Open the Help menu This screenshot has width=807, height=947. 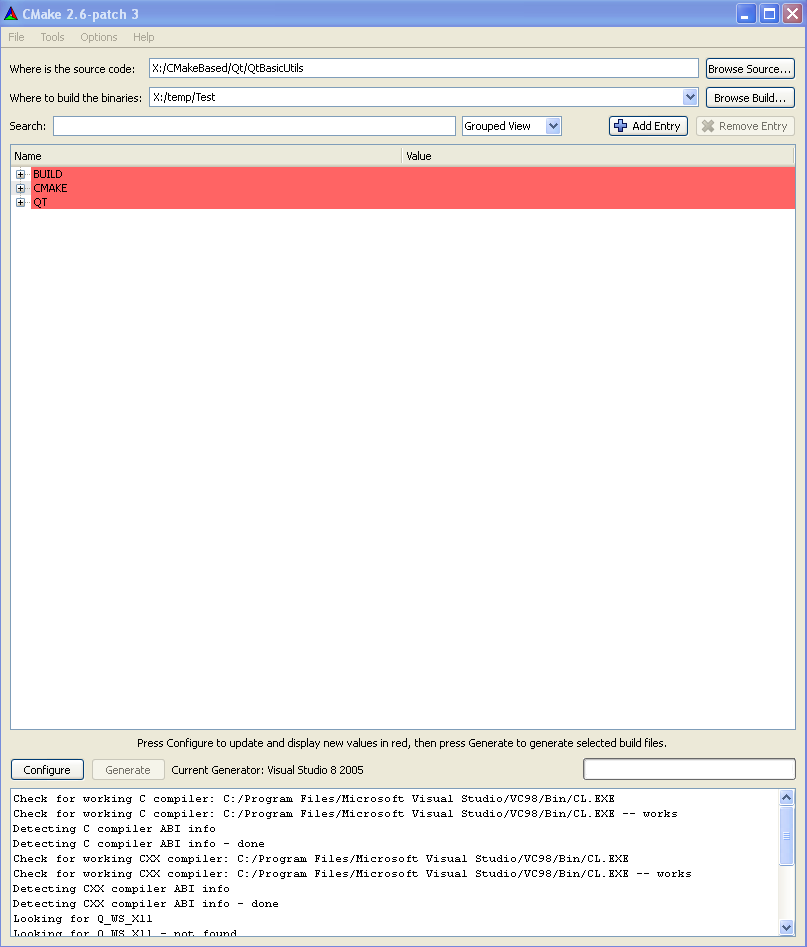click(x=144, y=37)
